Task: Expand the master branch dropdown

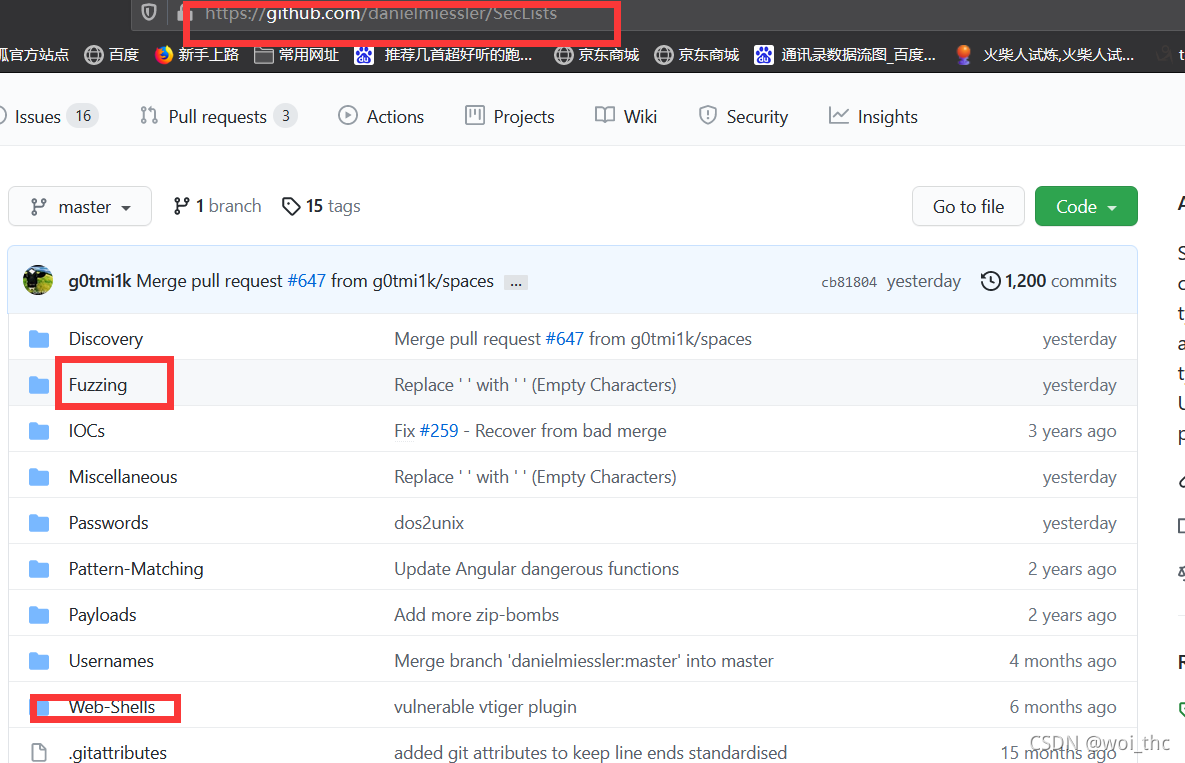Action: 80,206
